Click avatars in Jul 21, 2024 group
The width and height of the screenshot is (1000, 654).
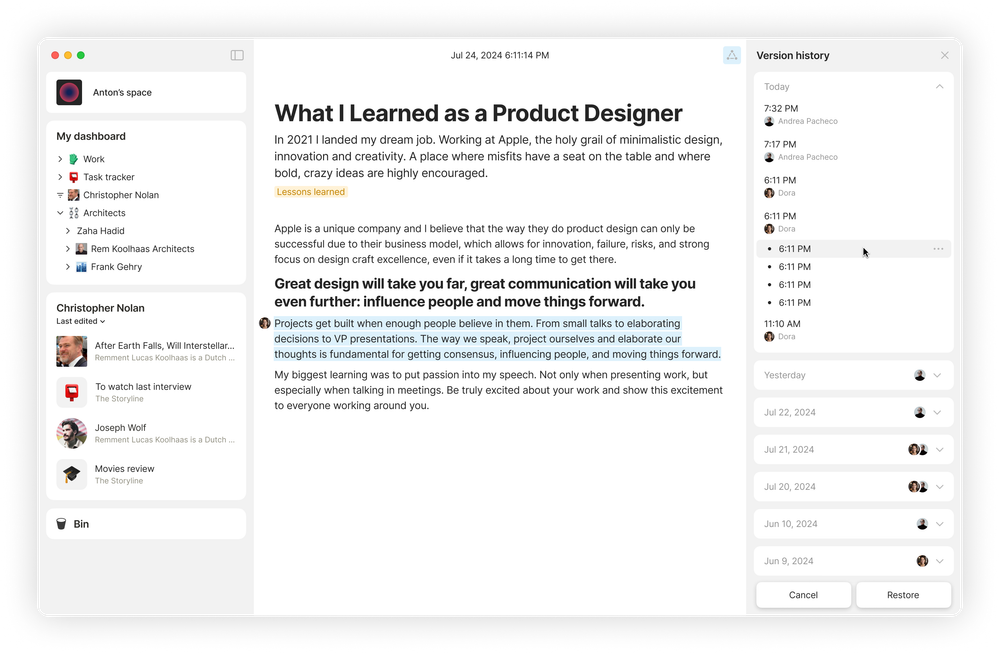click(918, 449)
